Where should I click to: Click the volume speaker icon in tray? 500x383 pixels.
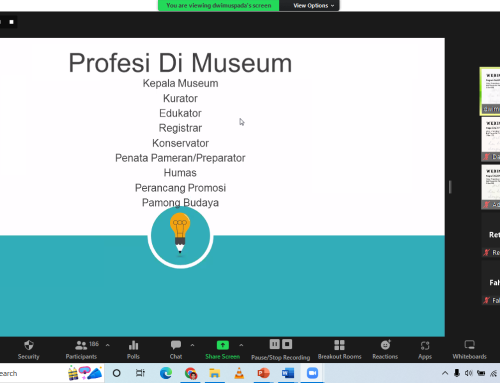click(x=469, y=373)
